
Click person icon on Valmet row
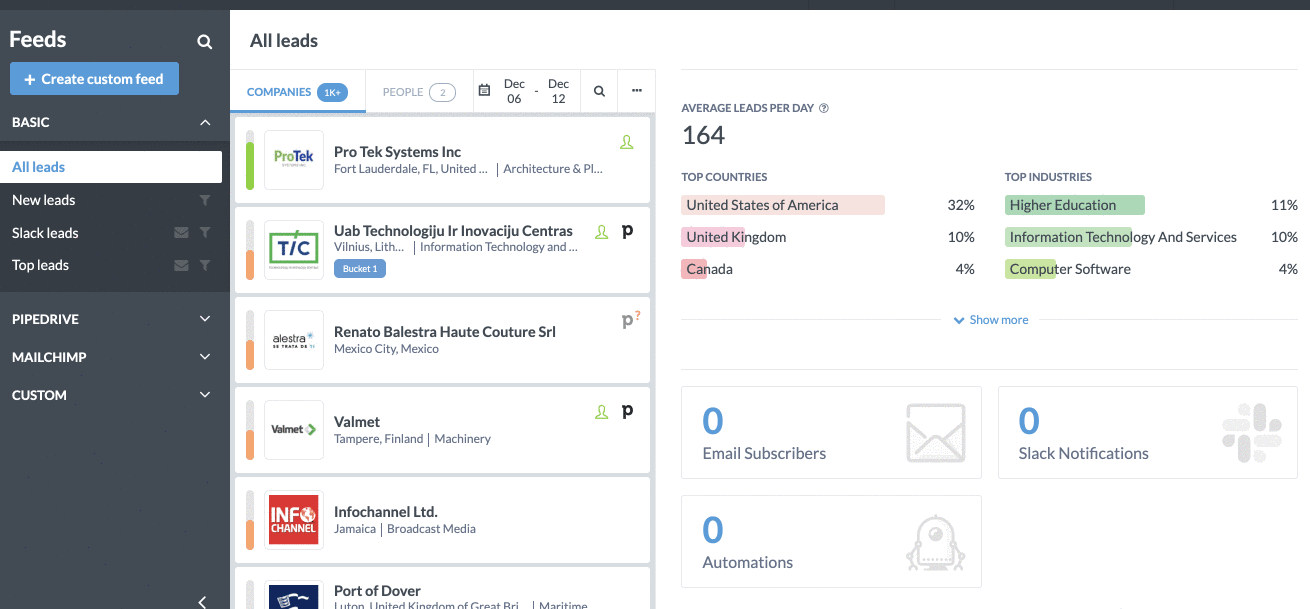(x=602, y=411)
